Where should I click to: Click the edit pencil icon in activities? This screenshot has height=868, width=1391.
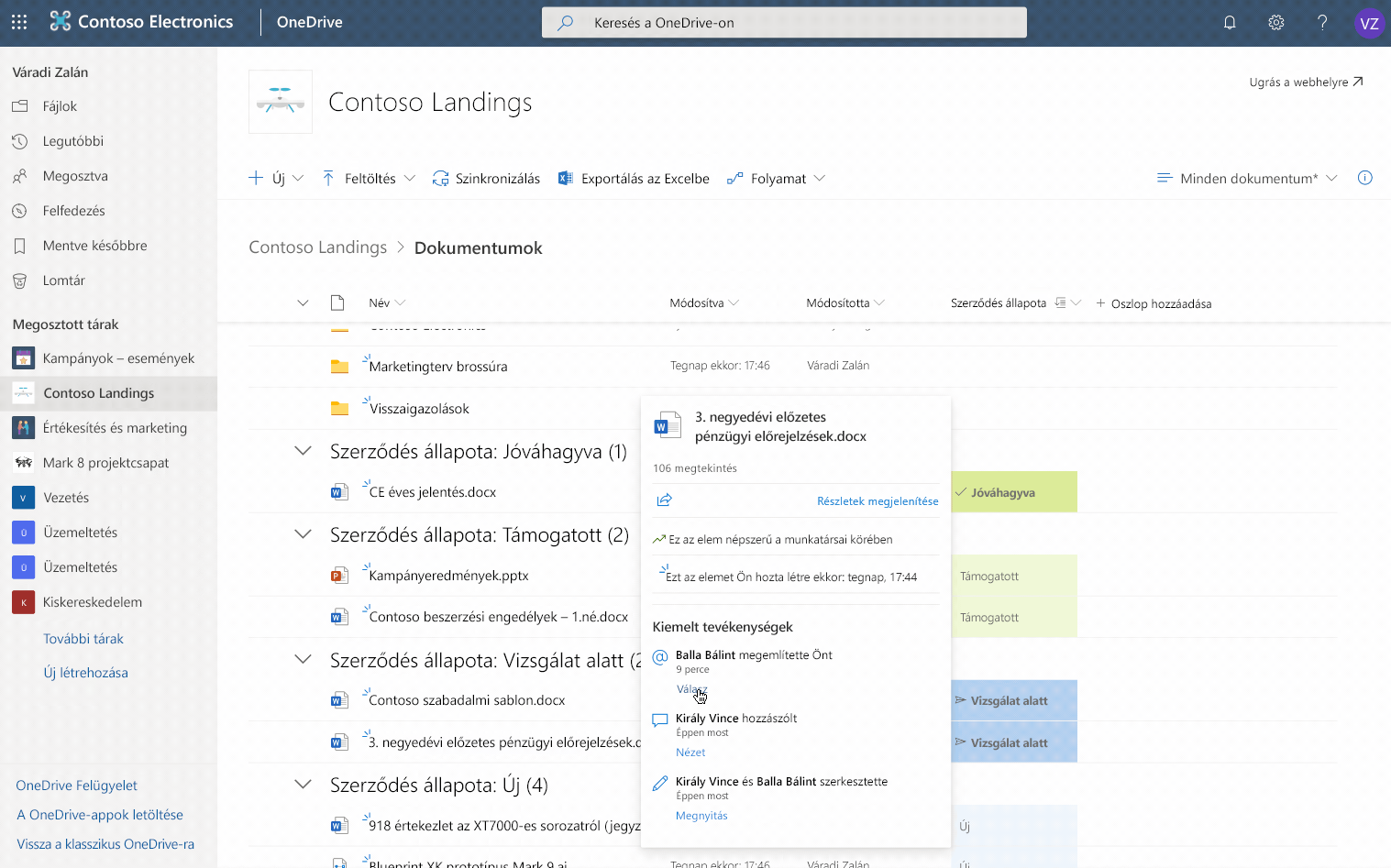pos(660,784)
